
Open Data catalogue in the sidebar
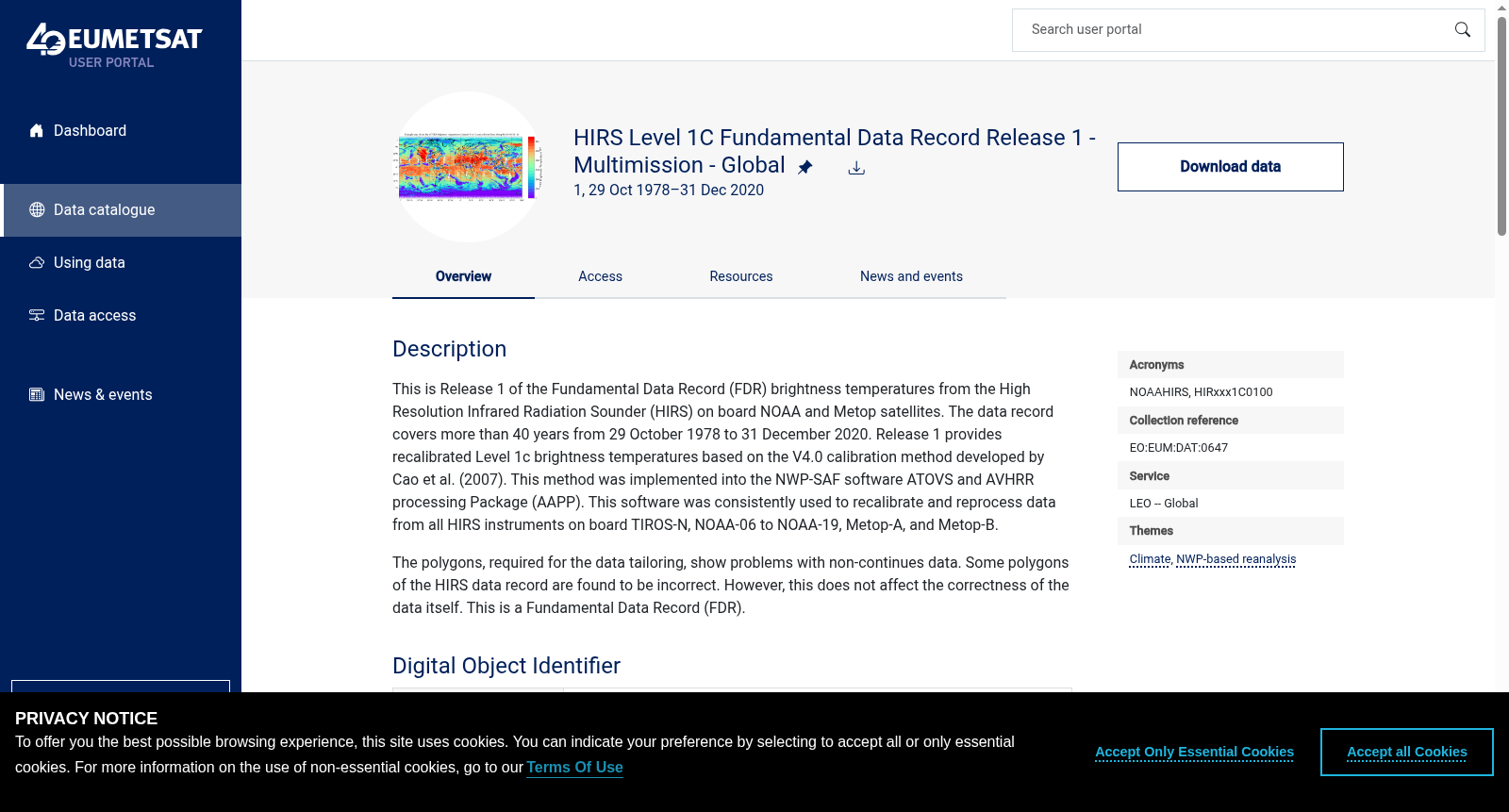tap(121, 210)
